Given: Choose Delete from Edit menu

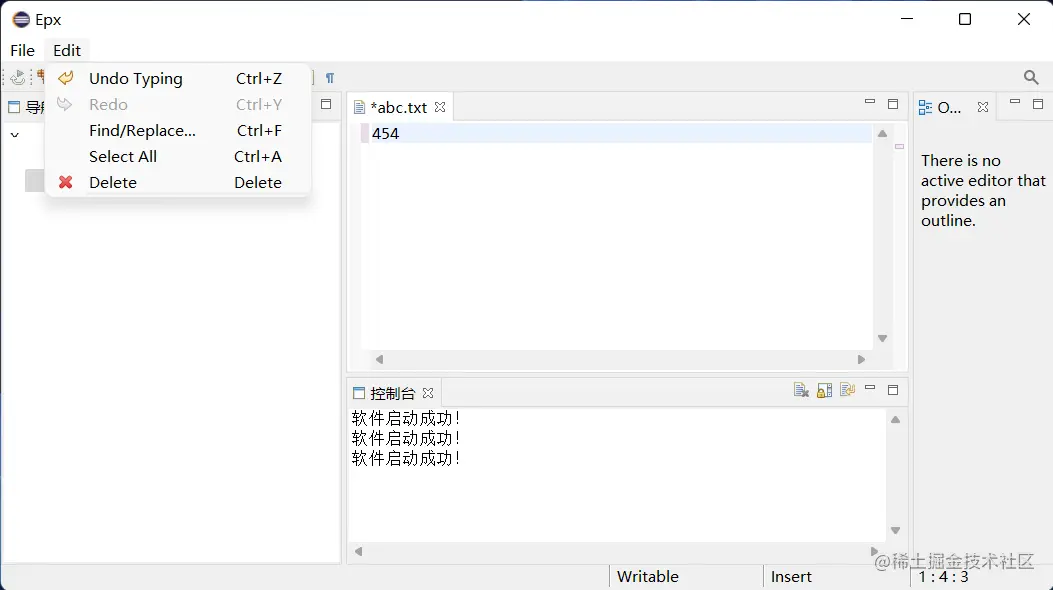Looking at the screenshot, I should coord(178,182).
